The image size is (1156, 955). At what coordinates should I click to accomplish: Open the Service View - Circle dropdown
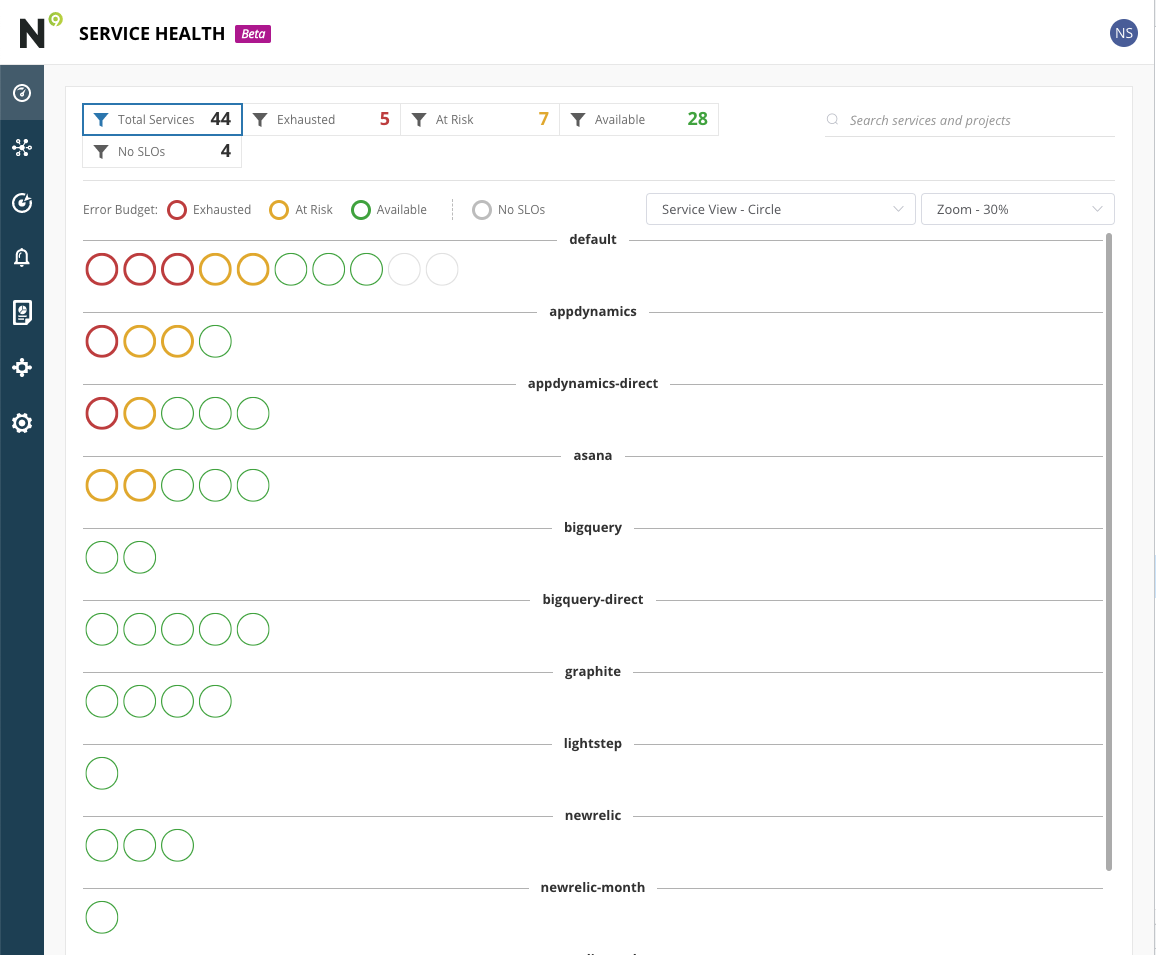781,209
